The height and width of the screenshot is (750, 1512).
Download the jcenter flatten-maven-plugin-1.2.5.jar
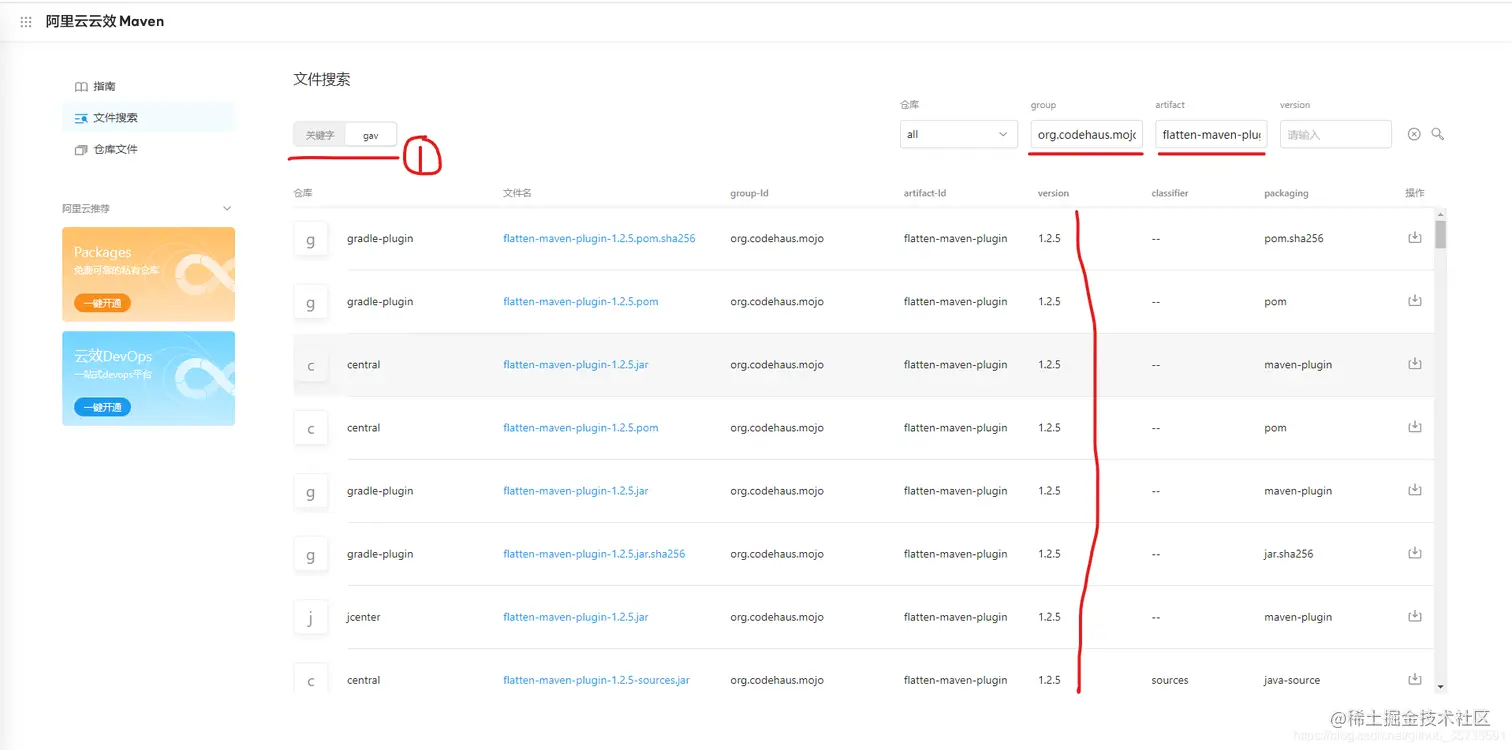coord(1415,616)
